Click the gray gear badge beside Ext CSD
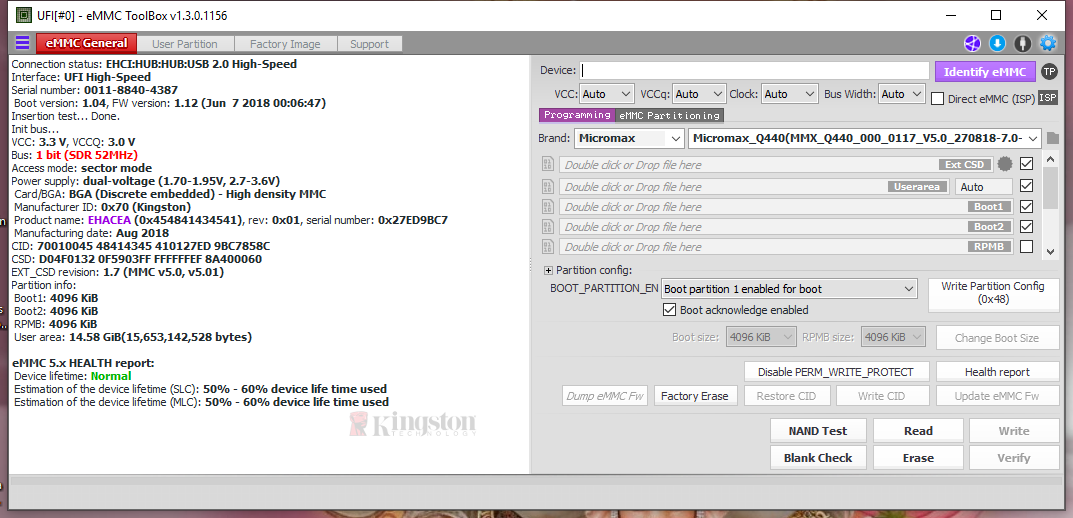 (1004, 164)
